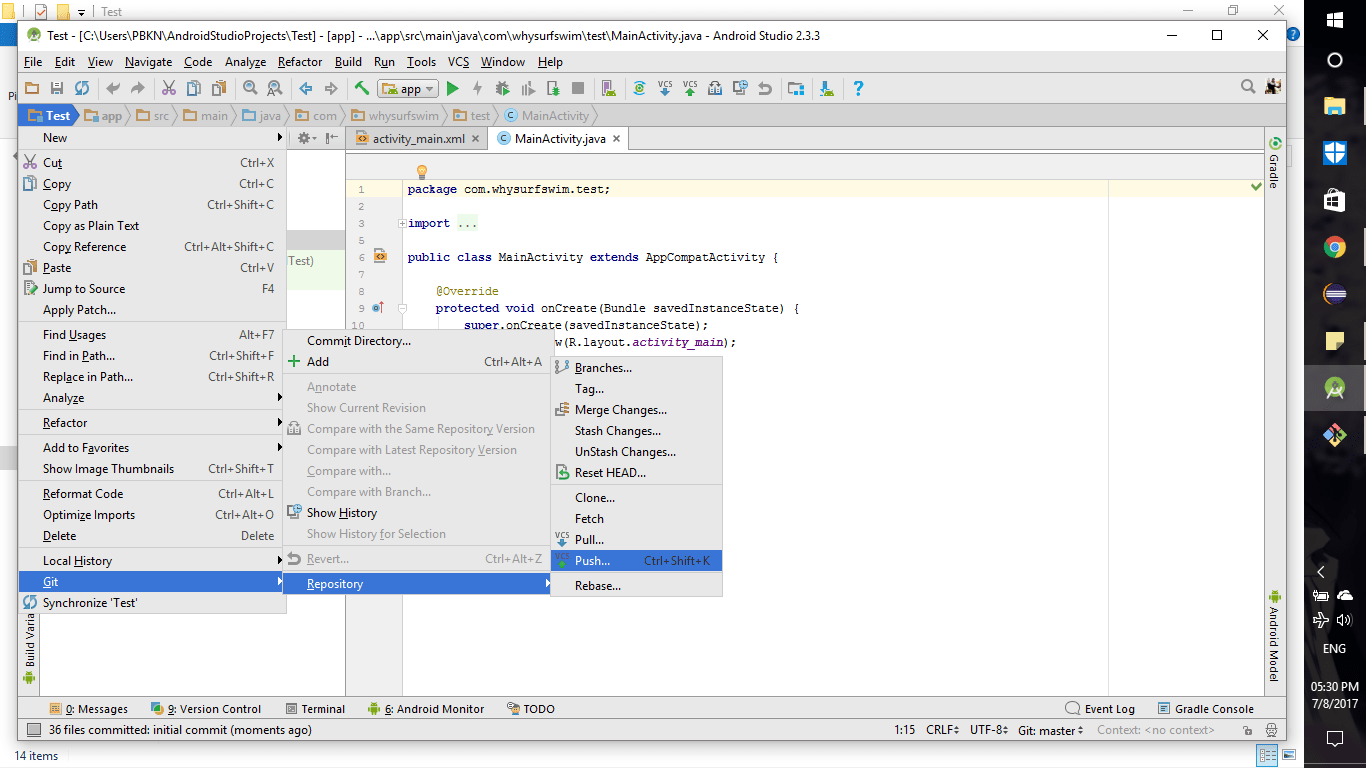Open the Terminal tool window
This screenshot has height=768, width=1366.
pyautogui.click(x=316, y=708)
